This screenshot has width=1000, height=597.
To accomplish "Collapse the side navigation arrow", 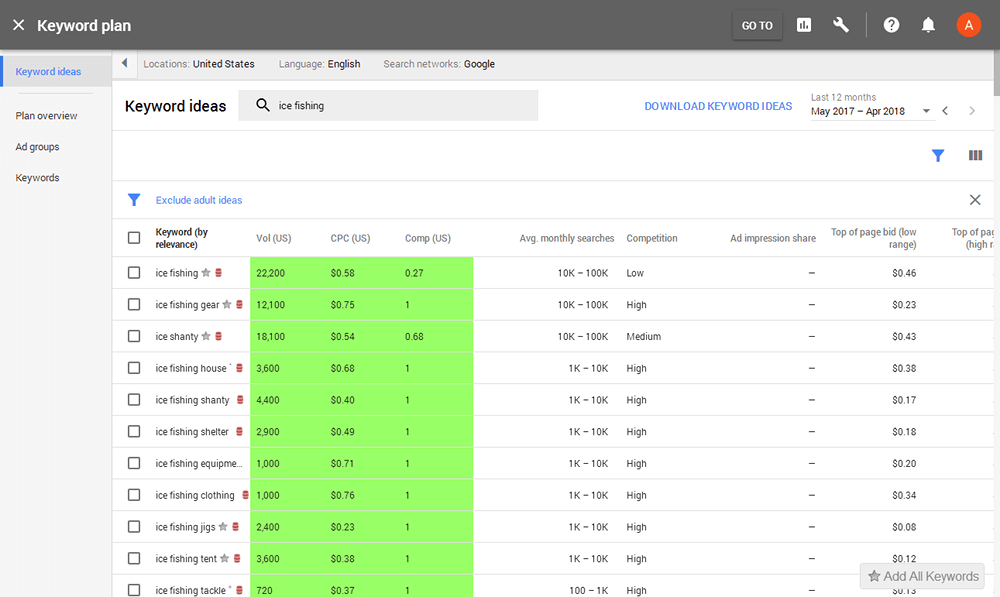I will (x=124, y=63).
